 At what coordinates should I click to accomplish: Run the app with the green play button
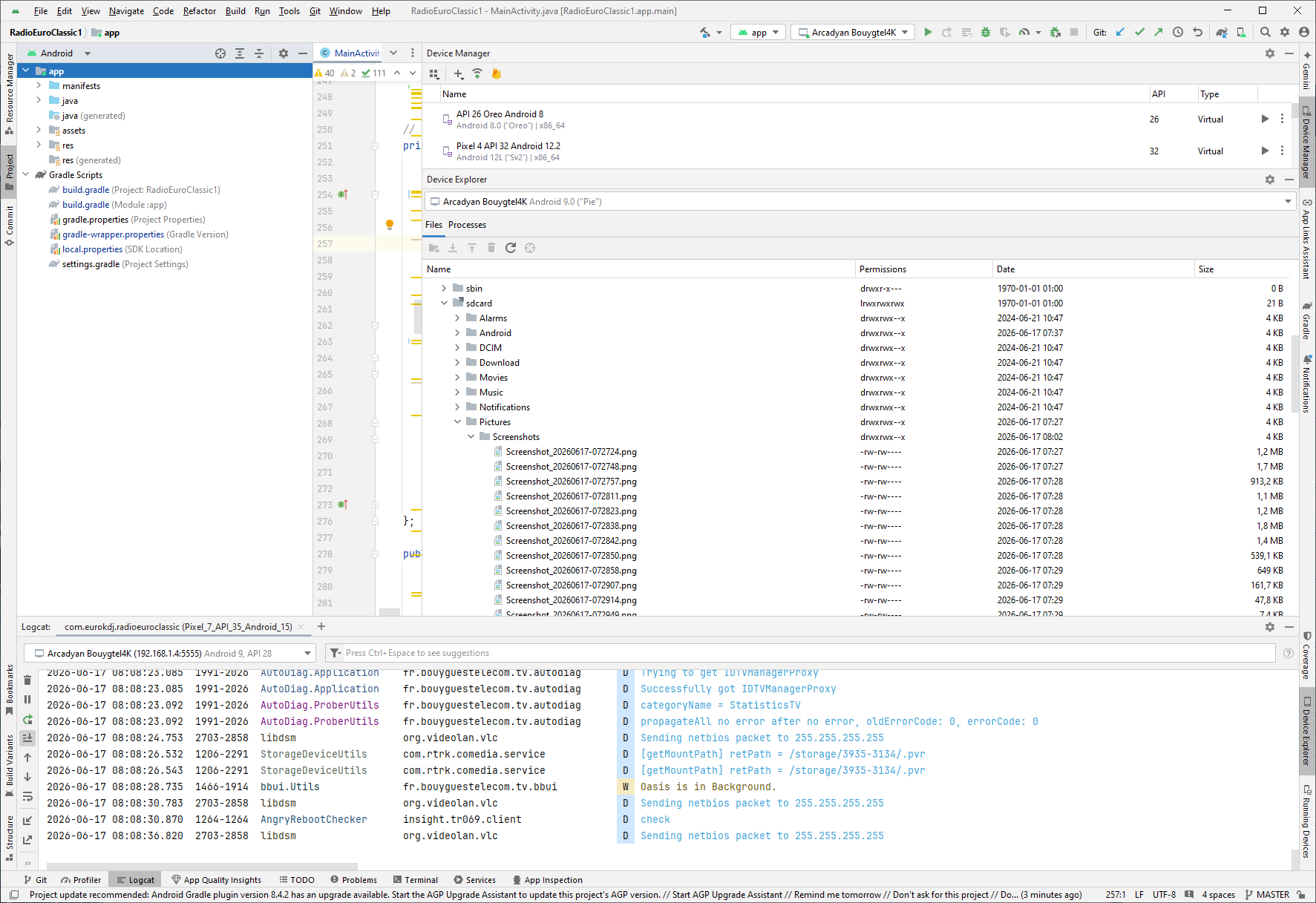pos(928,33)
